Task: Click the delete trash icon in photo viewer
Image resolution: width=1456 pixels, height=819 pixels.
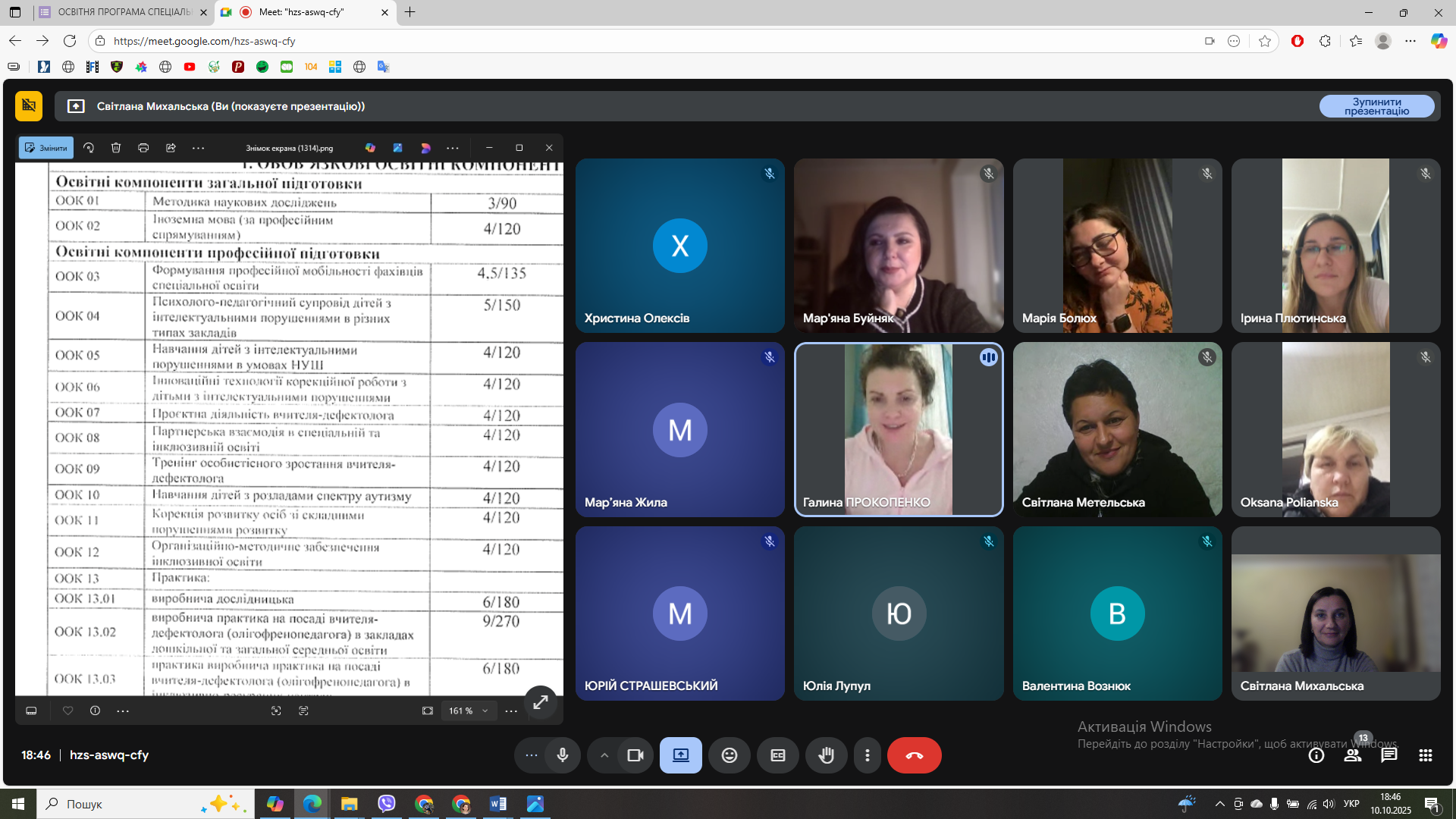Action: [x=116, y=148]
